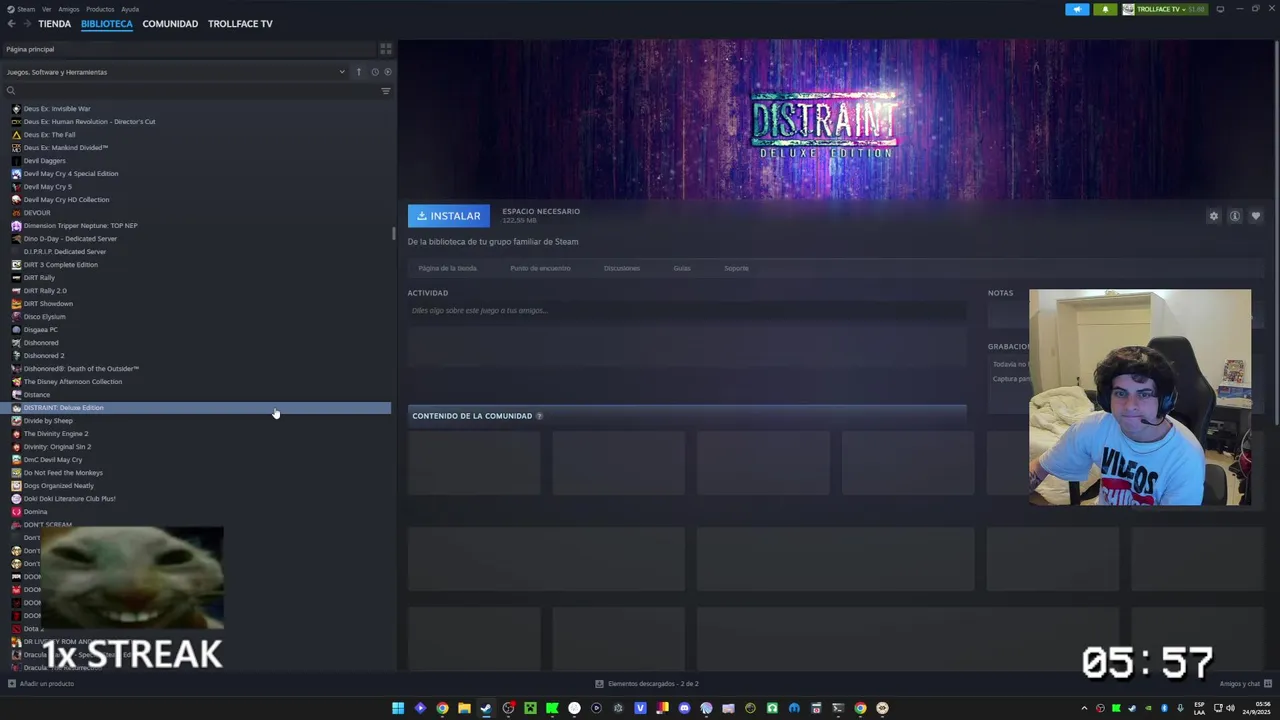
Task: Open Steam announcements megaphone icon
Action: 1077,9
